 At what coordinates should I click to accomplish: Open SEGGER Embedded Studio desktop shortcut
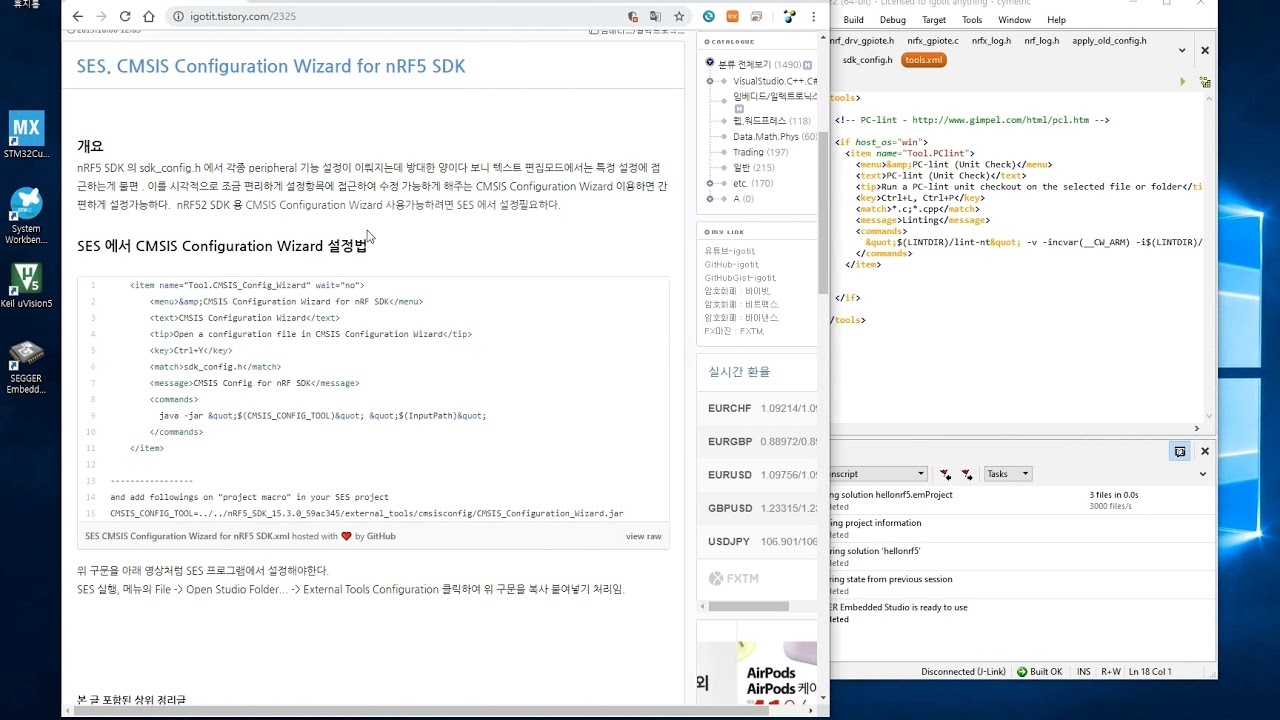tap(25, 367)
